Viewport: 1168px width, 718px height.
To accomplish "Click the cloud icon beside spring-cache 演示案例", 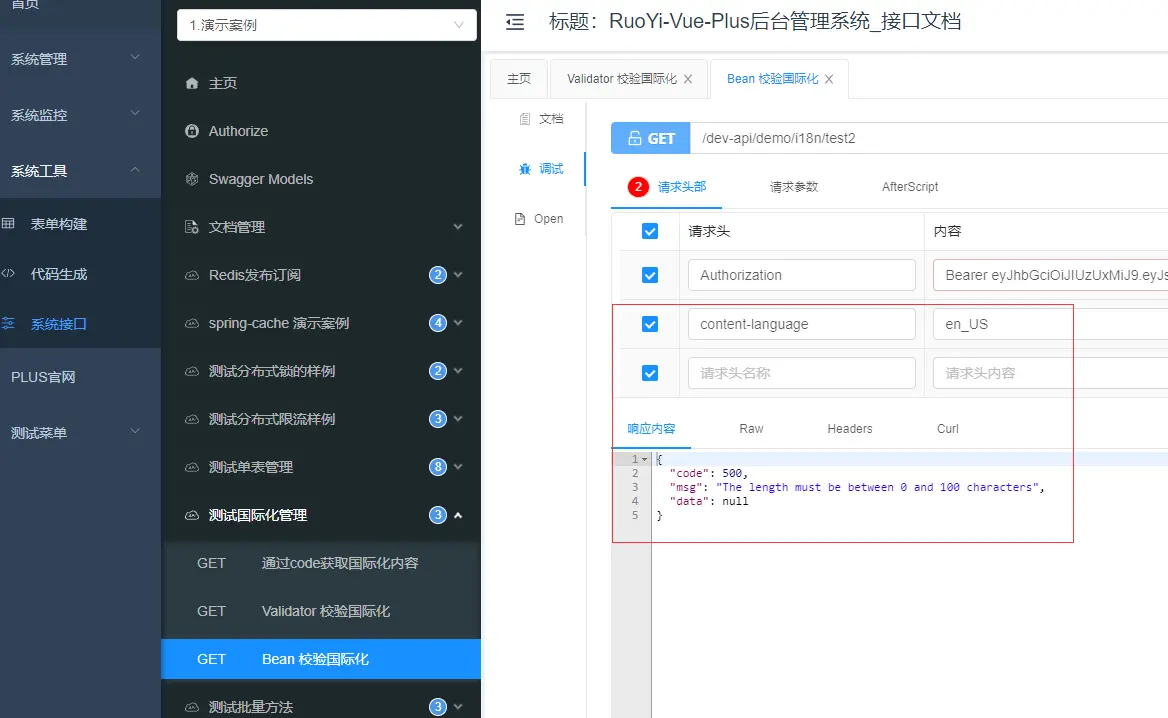I will point(191,323).
